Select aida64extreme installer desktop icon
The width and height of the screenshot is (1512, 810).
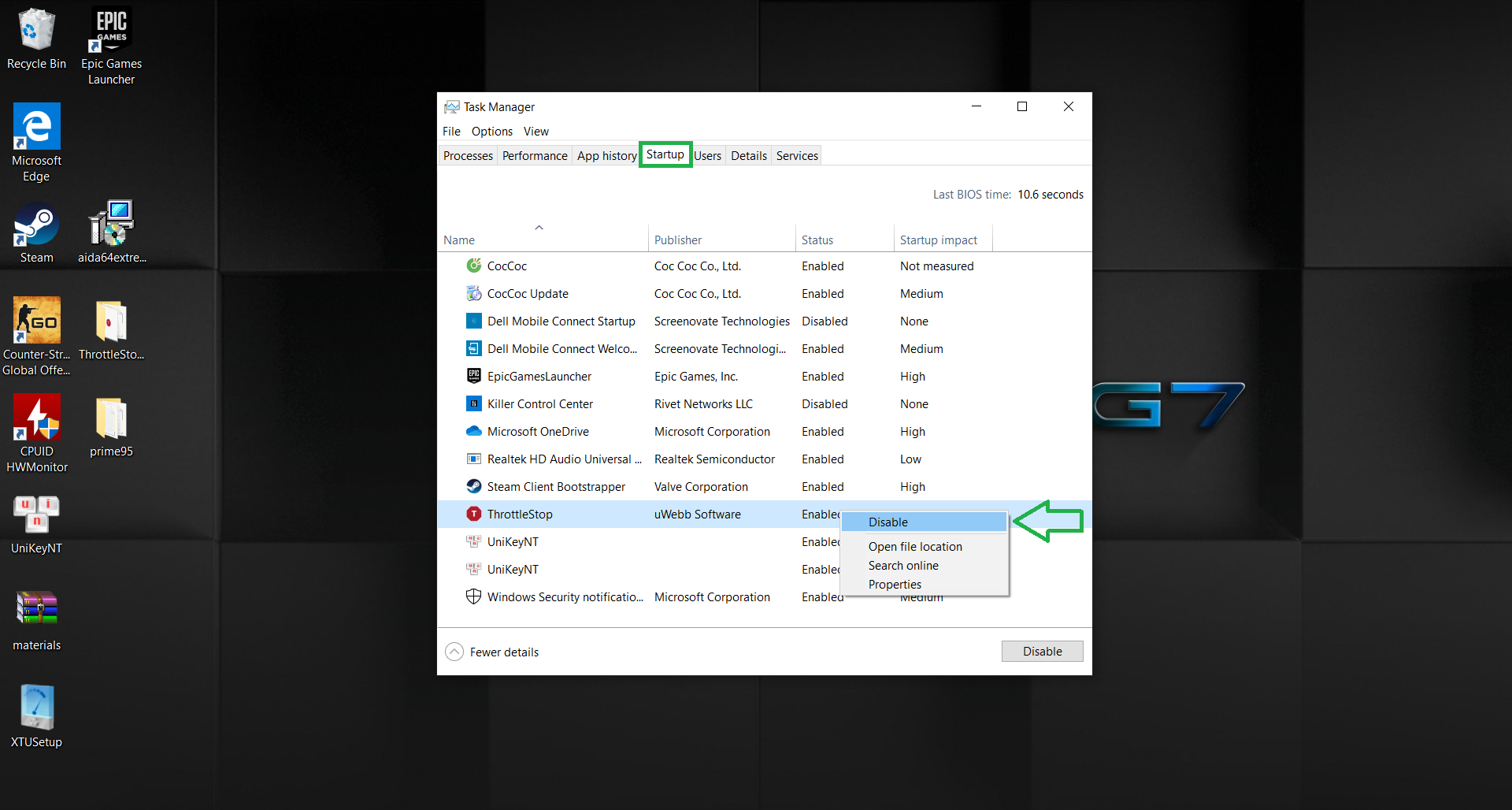click(x=111, y=232)
